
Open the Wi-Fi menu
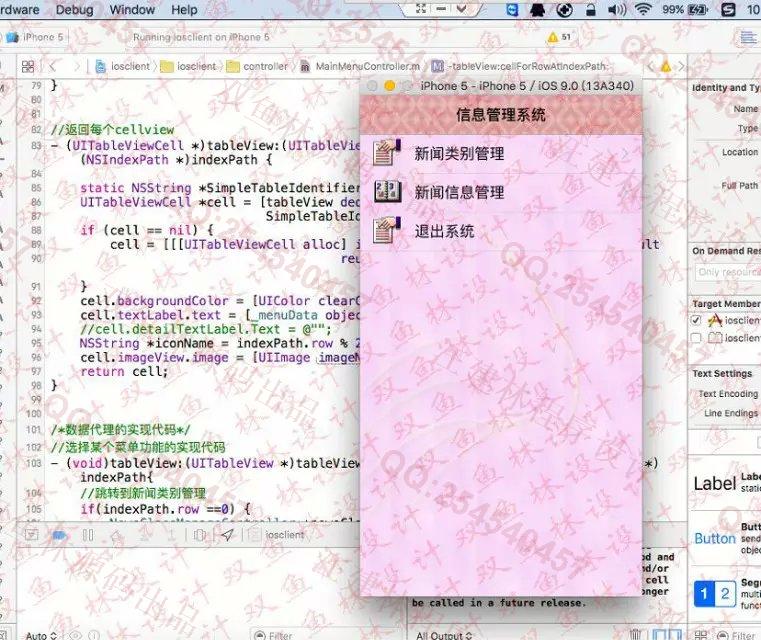[x=643, y=10]
